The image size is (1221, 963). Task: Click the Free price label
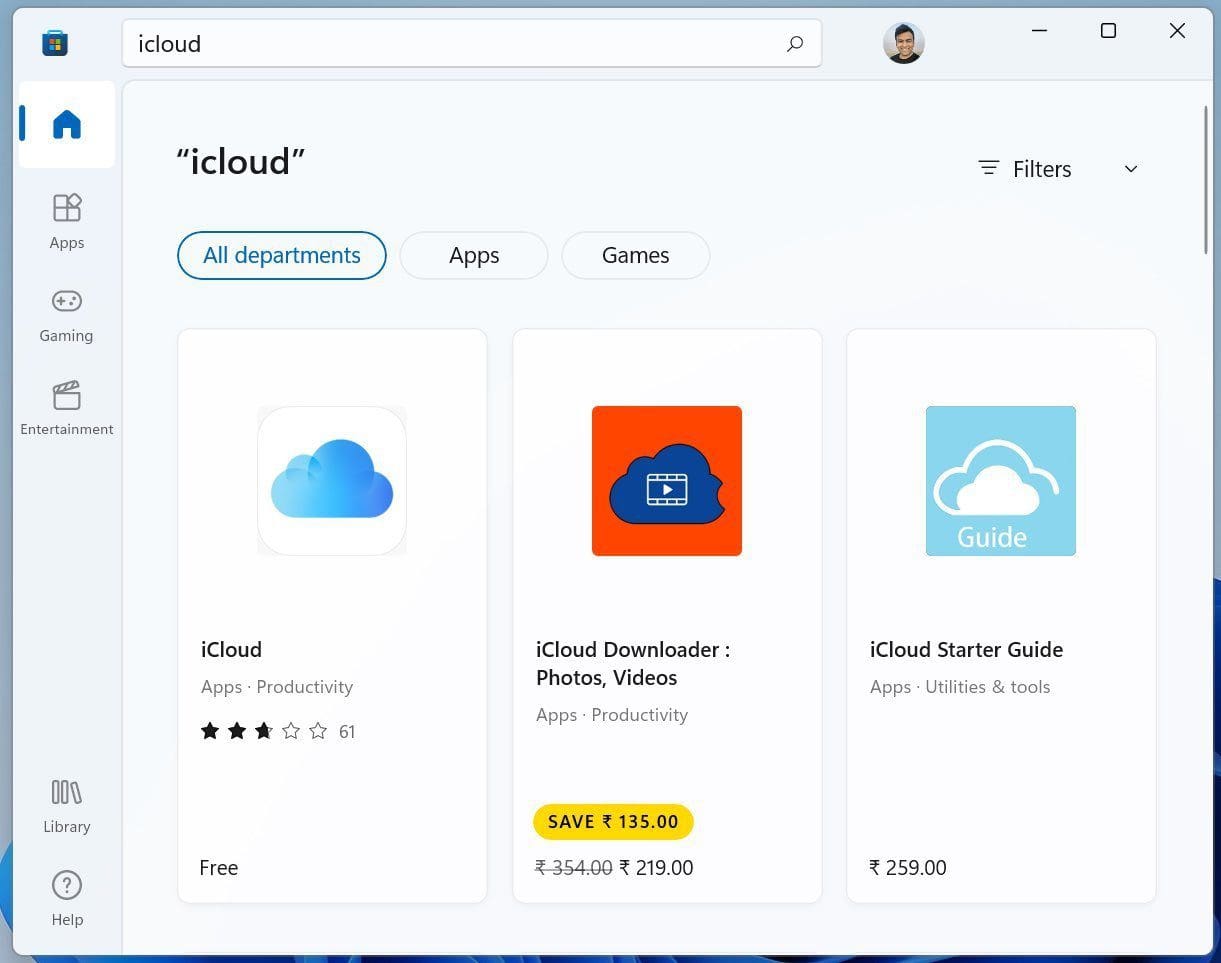[x=219, y=868]
